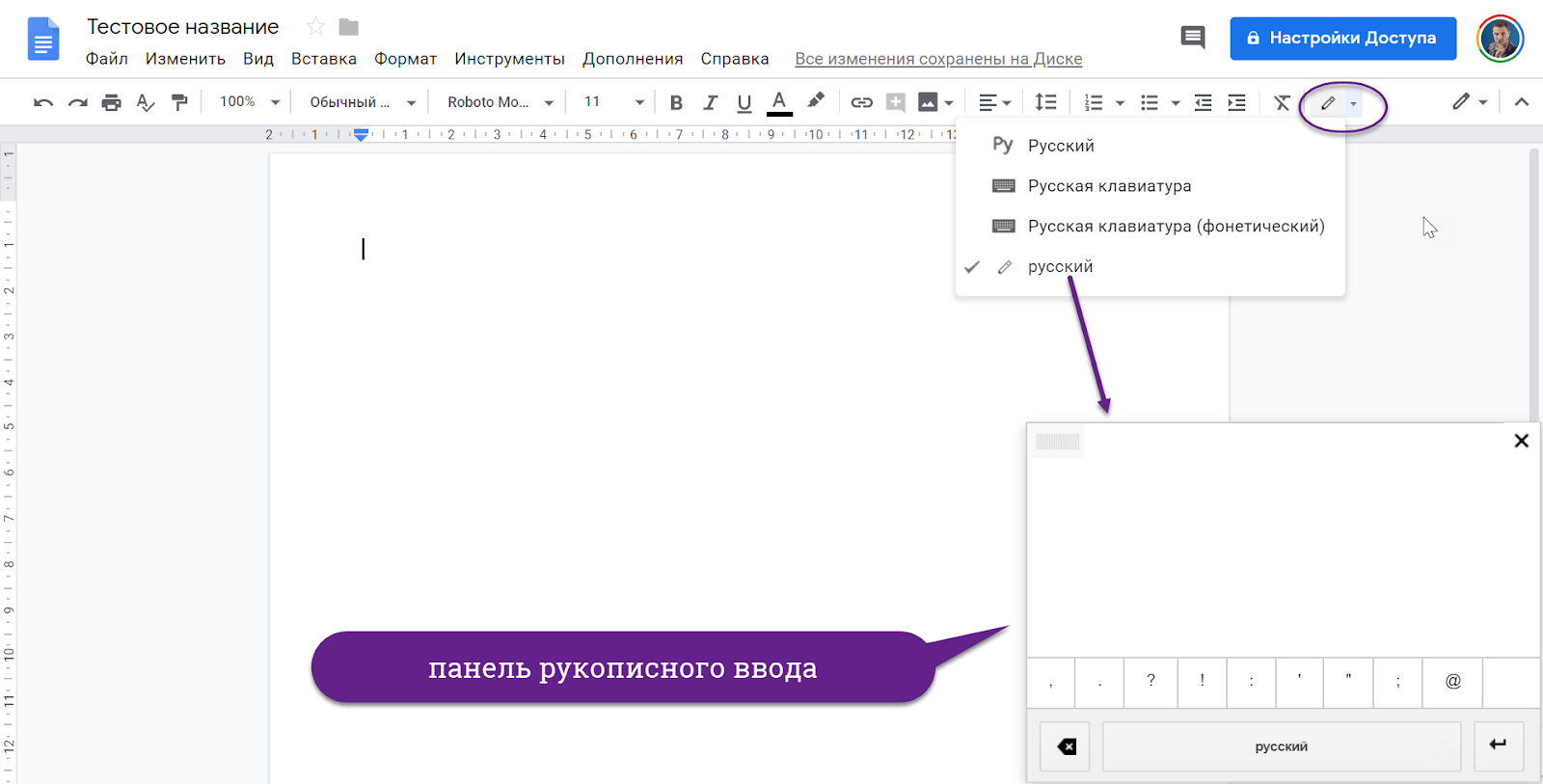Select checked русский handwriting option
1543x784 pixels.
[1150, 266]
